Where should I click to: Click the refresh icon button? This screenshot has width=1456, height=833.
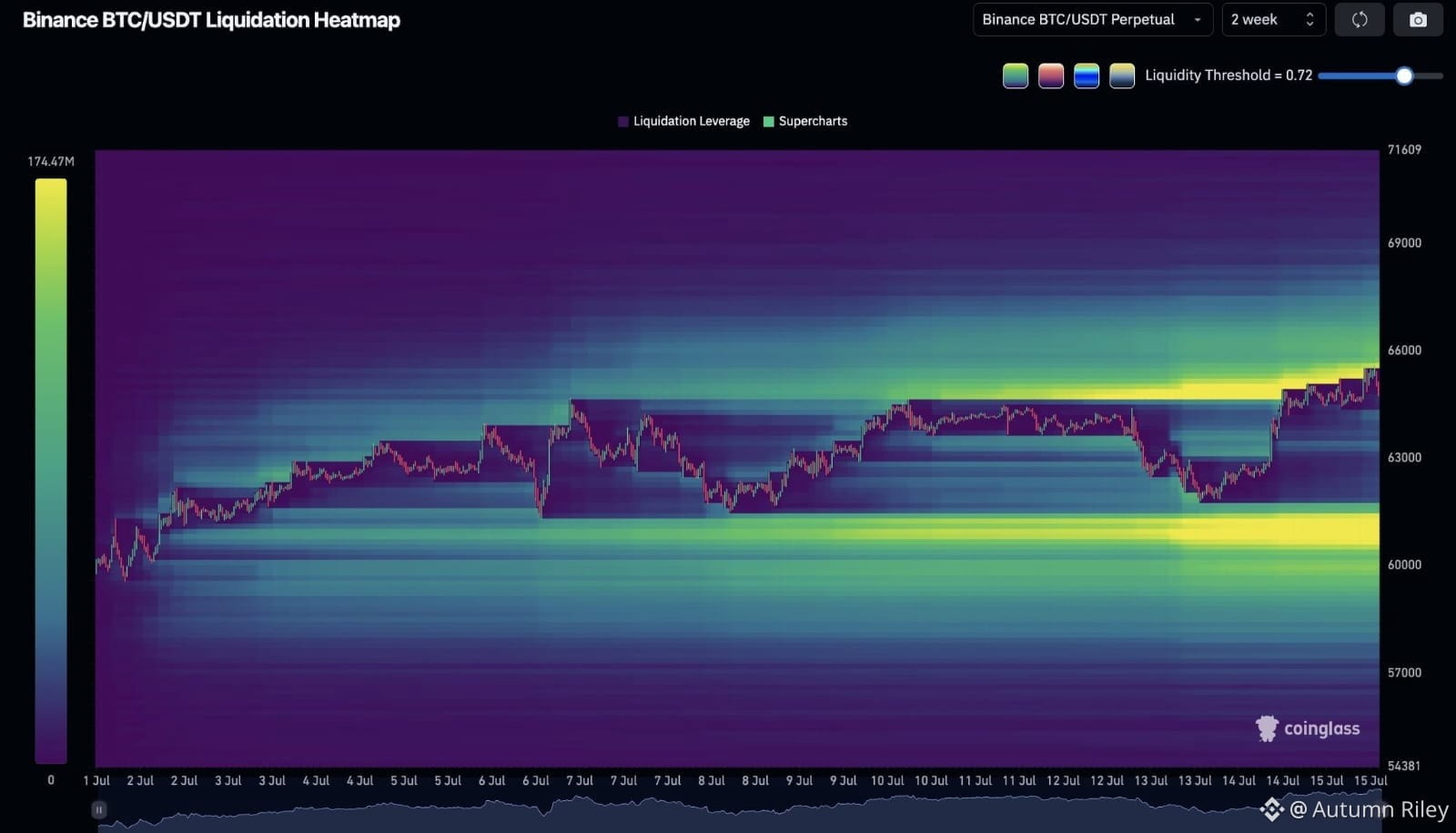pyautogui.click(x=1360, y=20)
